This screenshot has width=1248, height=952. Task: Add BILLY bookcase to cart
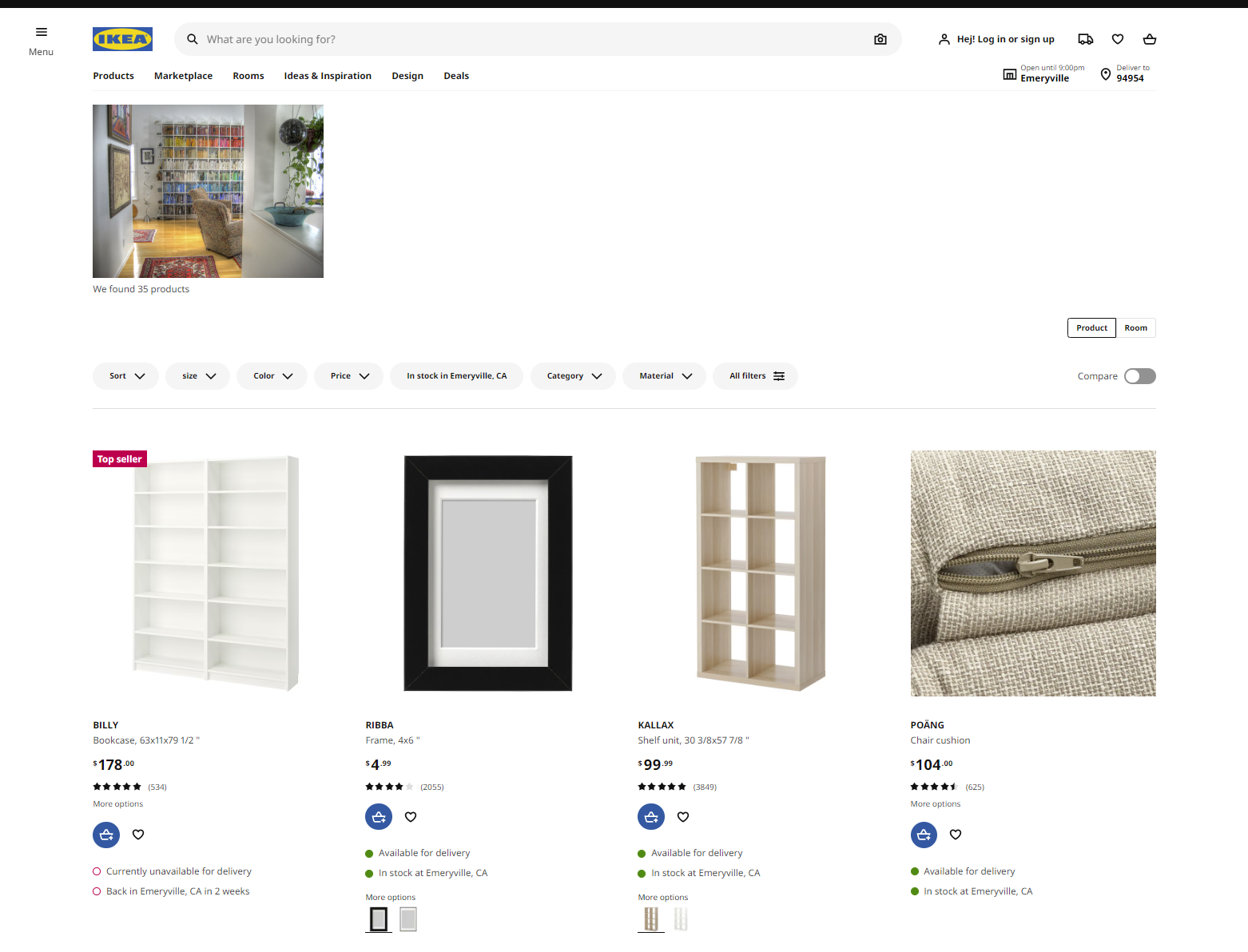pyautogui.click(x=106, y=835)
